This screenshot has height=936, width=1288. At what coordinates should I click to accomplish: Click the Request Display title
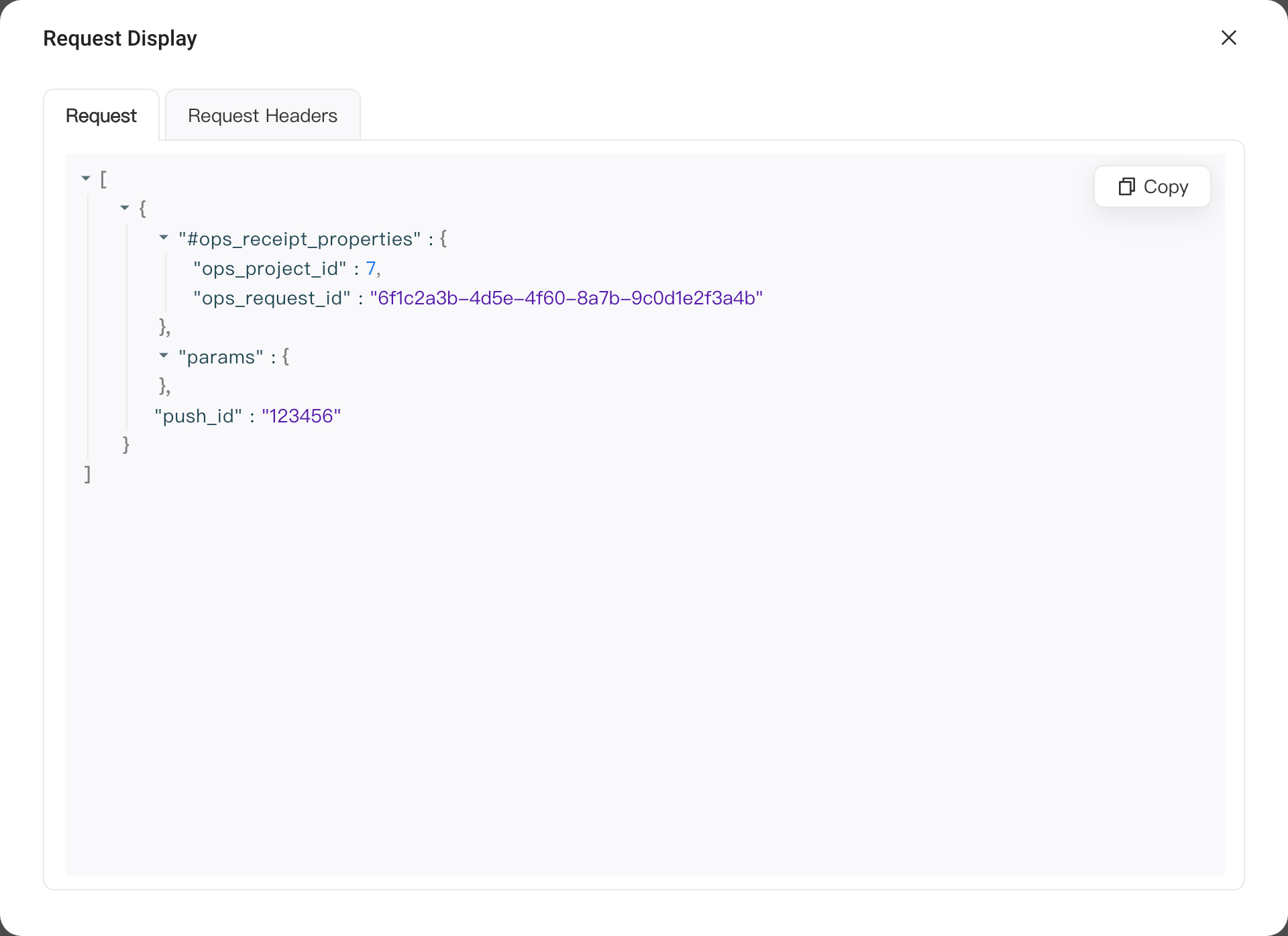(x=120, y=38)
